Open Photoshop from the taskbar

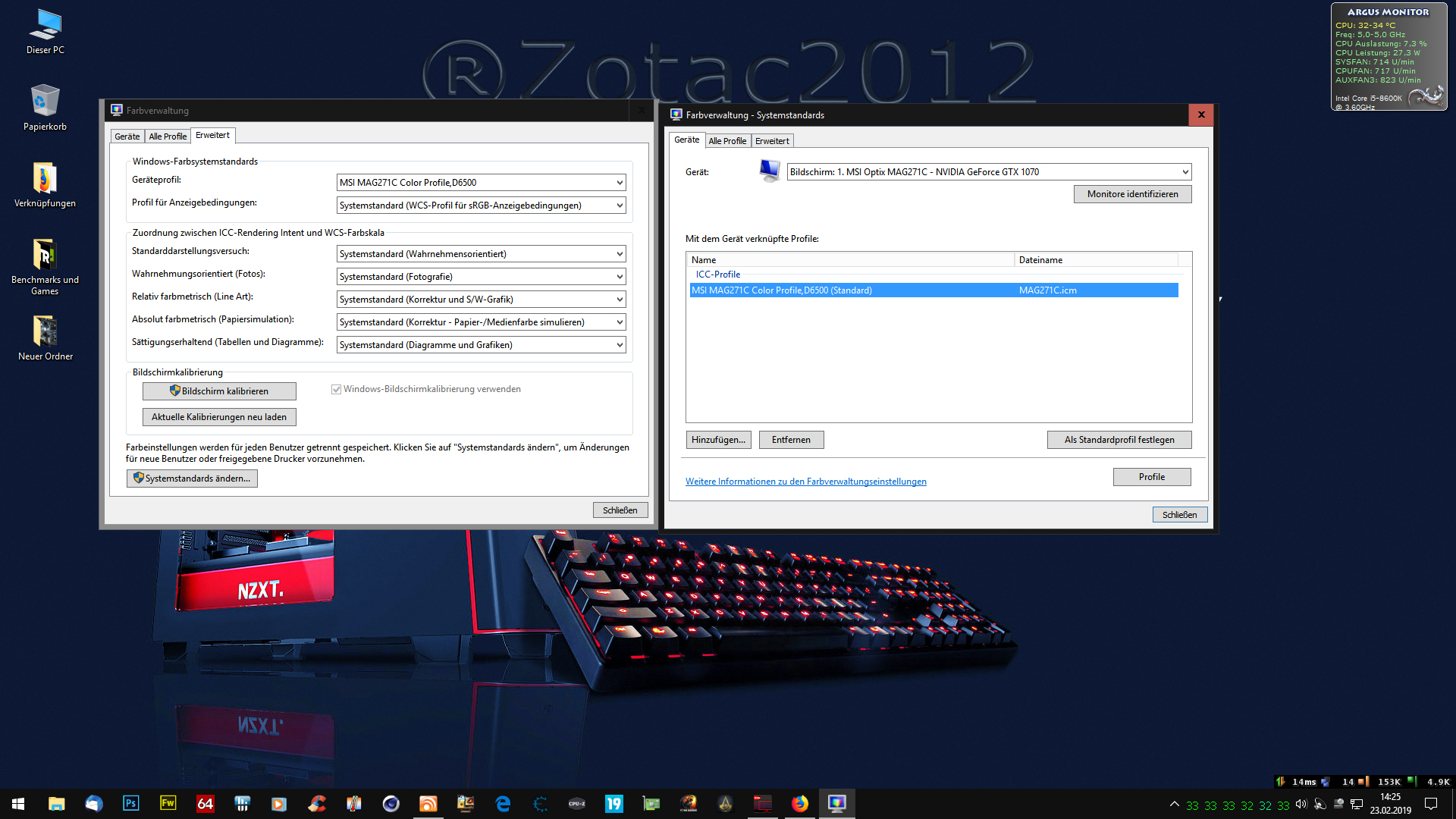point(130,803)
